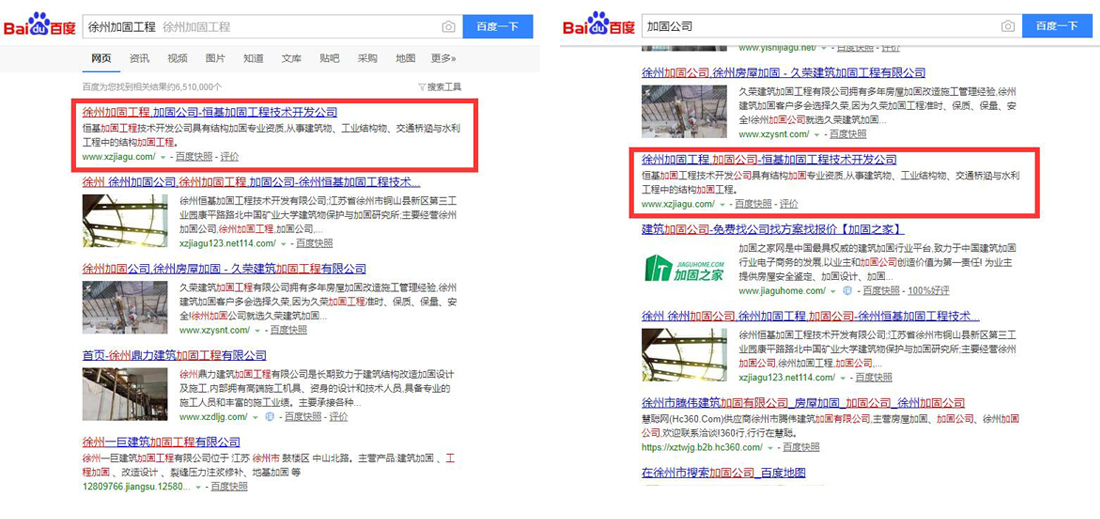Image resolution: width=1100 pixels, height=519 pixels.
Task: Open 在徐州市搜索加固公司_百度地图 link
Action: pos(723,473)
